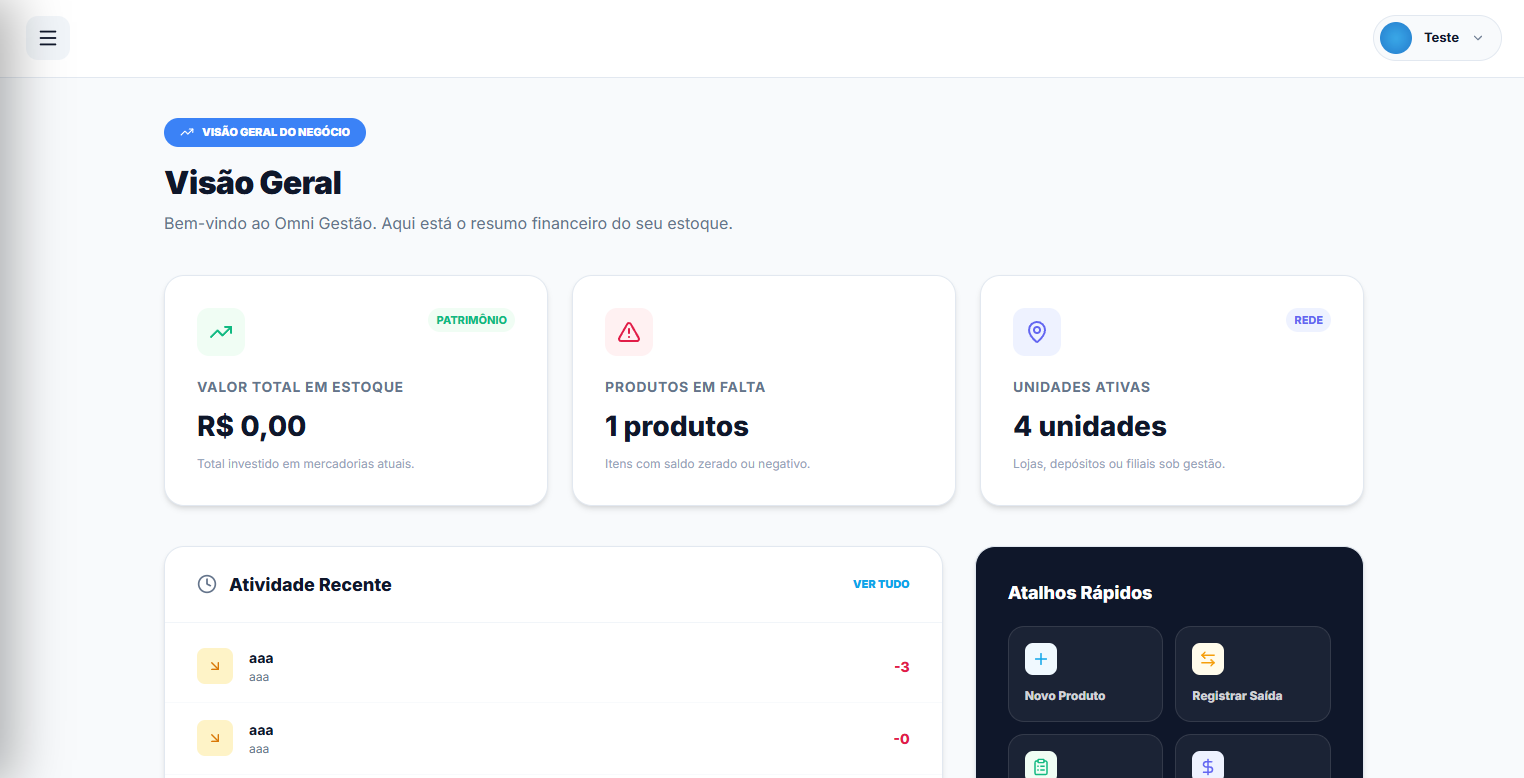Image resolution: width=1524 pixels, height=778 pixels.
Task: Click the PATRIMÔNIO tag
Action: pyautogui.click(x=472, y=320)
